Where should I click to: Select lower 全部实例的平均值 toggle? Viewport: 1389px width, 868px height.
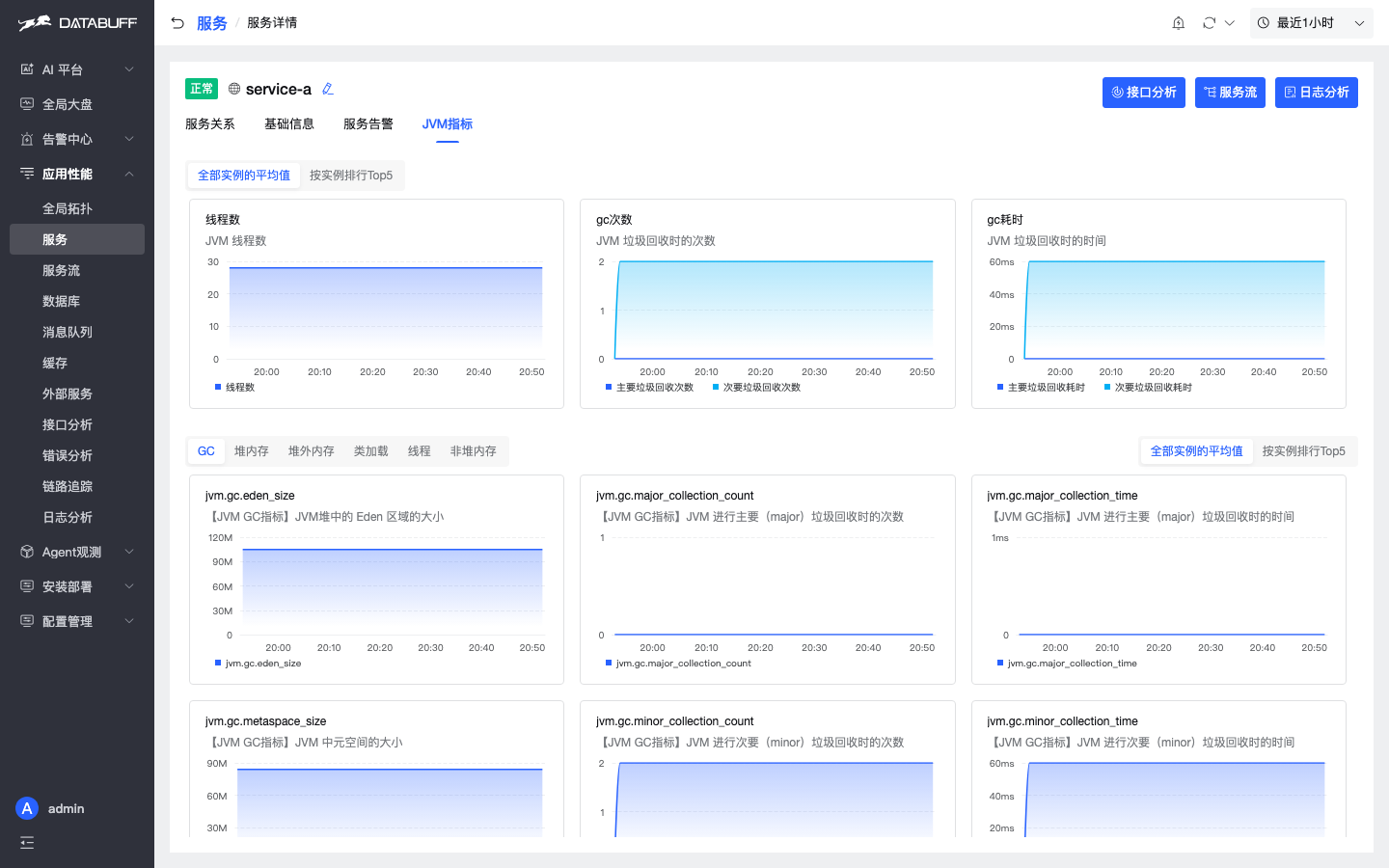(x=1197, y=451)
